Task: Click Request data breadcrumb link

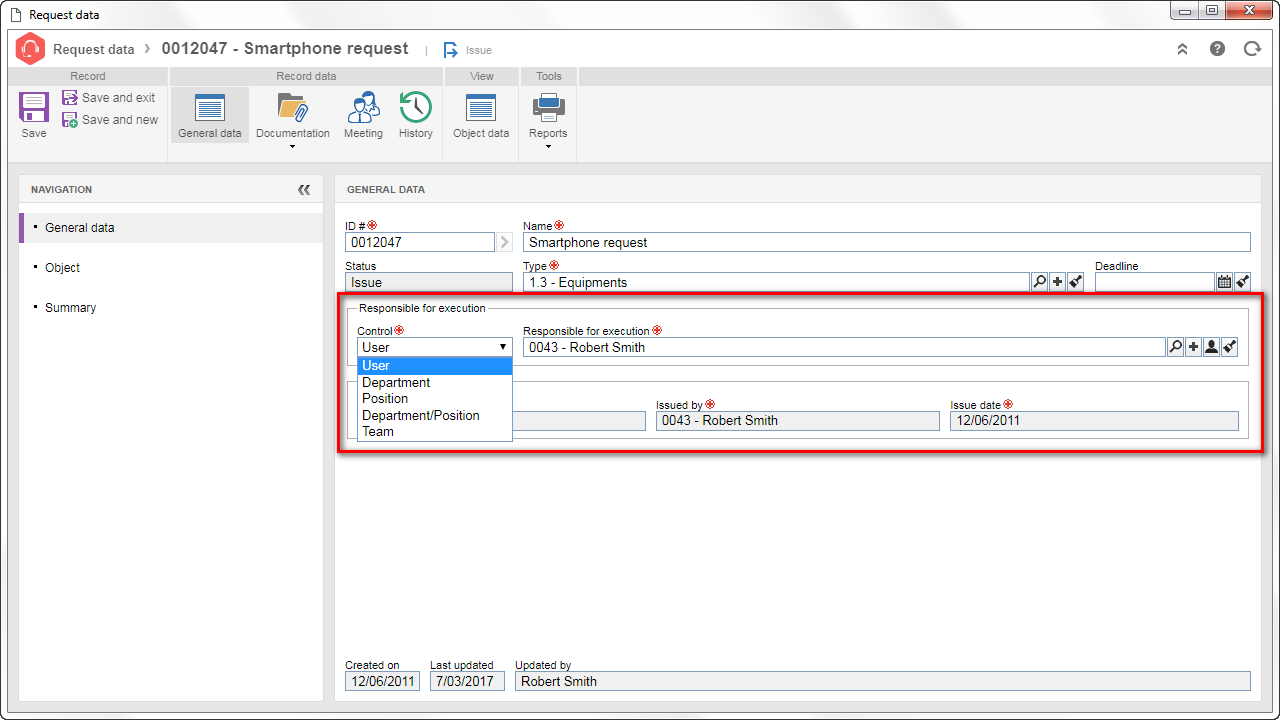Action: pyautogui.click(x=93, y=49)
